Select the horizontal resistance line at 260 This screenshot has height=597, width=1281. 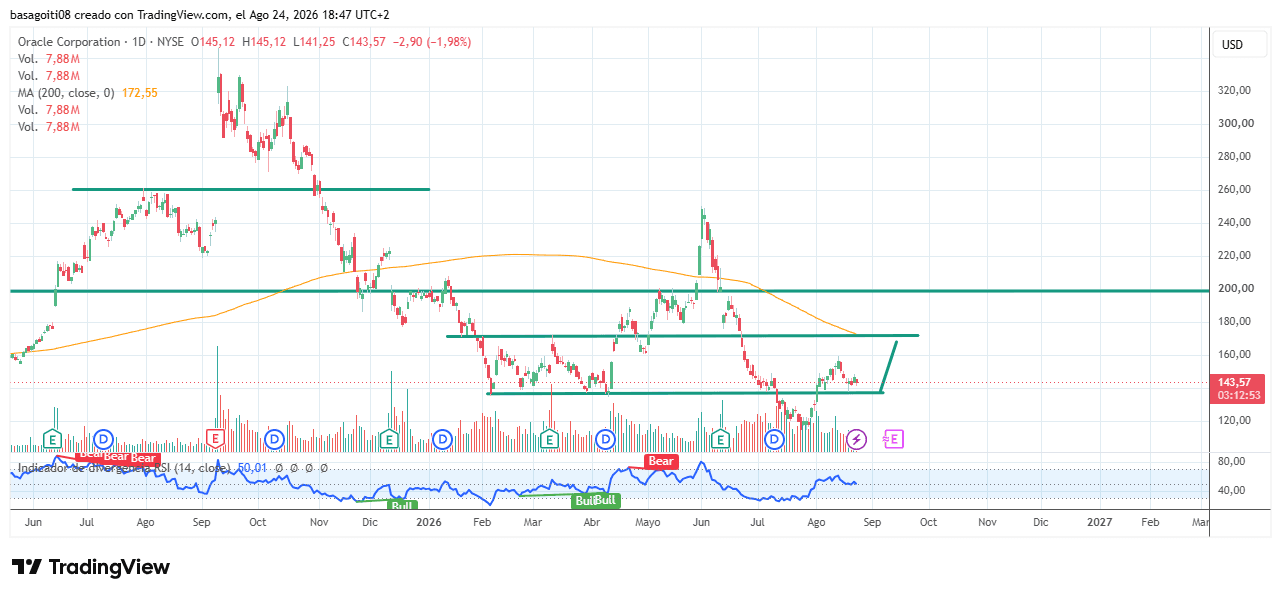(251, 189)
